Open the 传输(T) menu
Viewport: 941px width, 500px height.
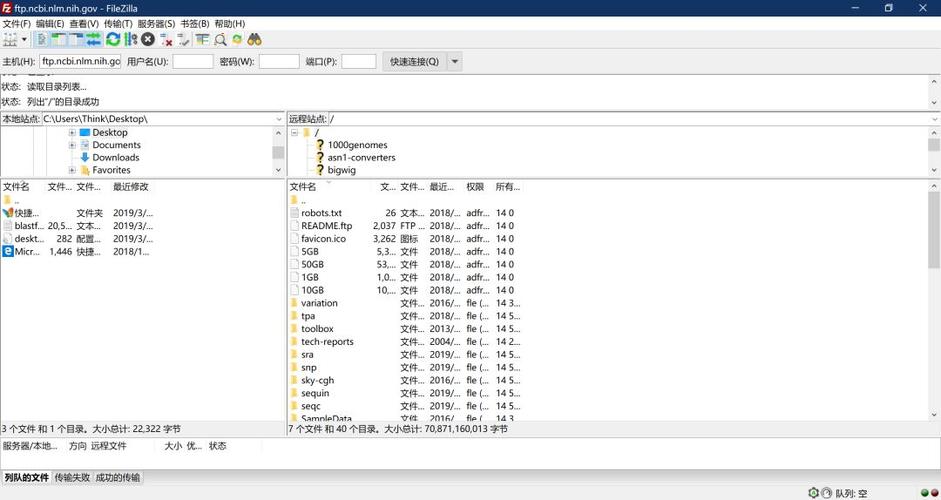coord(118,24)
